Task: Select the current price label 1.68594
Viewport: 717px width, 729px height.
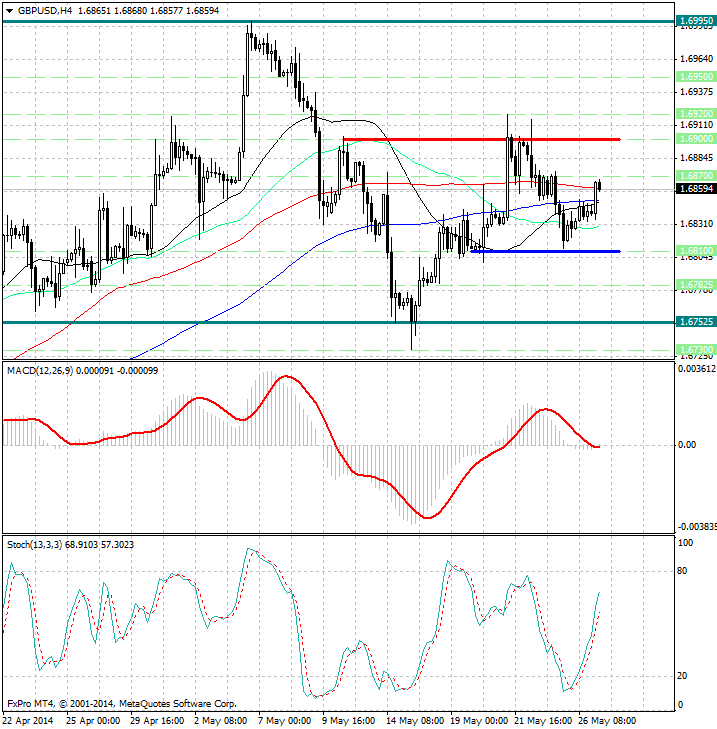Action: click(696, 189)
